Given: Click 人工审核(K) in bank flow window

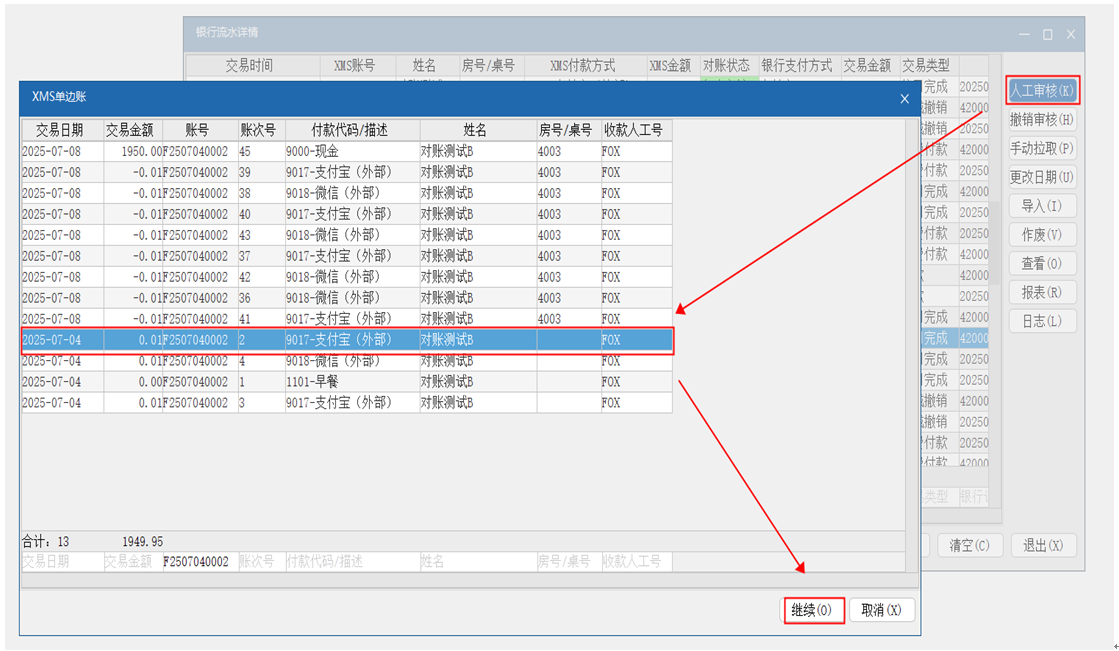Looking at the screenshot, I should (1042, 91).
